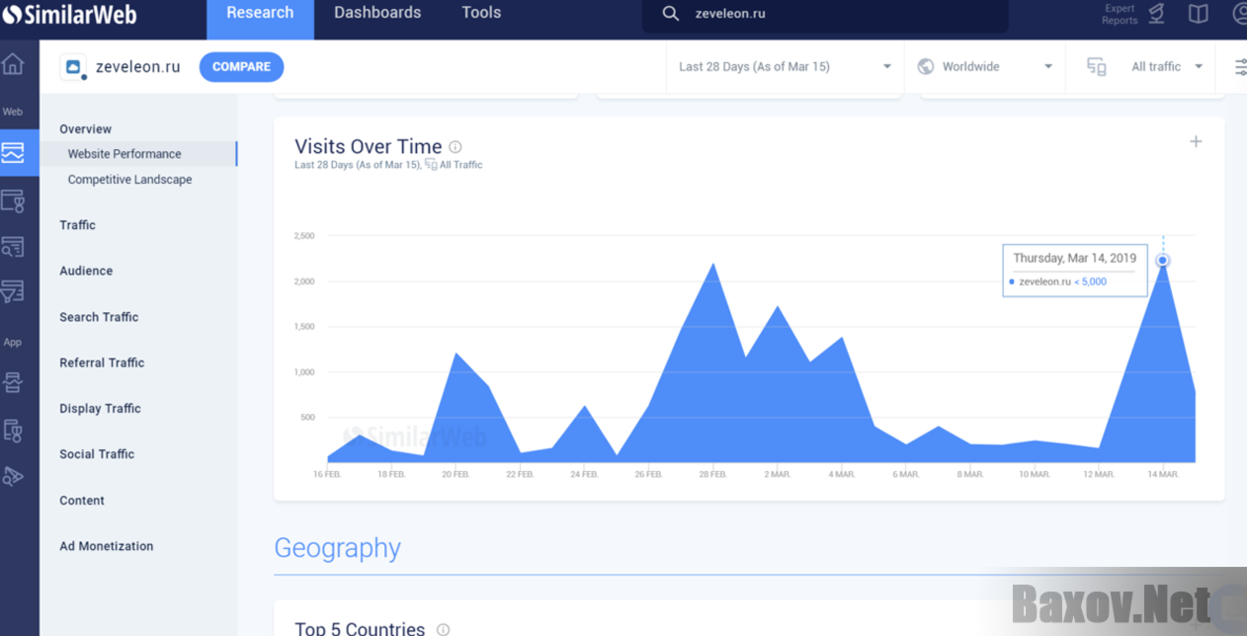This screenshot has height=636, width=1247.
Task: Open the date range dropdown Last 28 Days
Action: point(785,67)
